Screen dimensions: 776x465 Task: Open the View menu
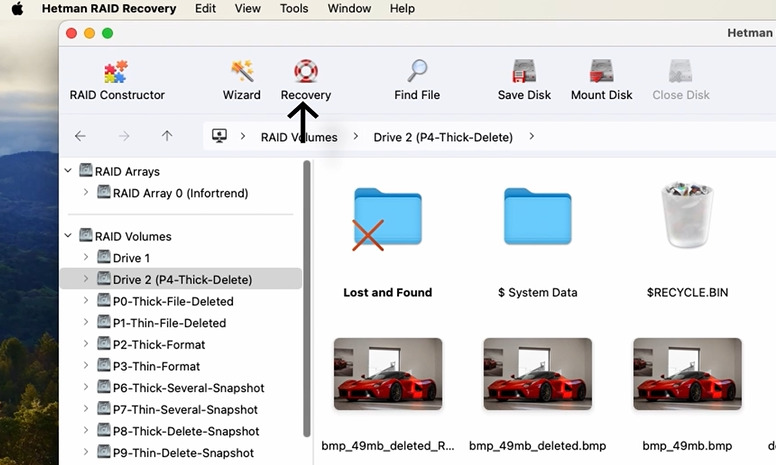pyautogui.click(x=247, y=8)
